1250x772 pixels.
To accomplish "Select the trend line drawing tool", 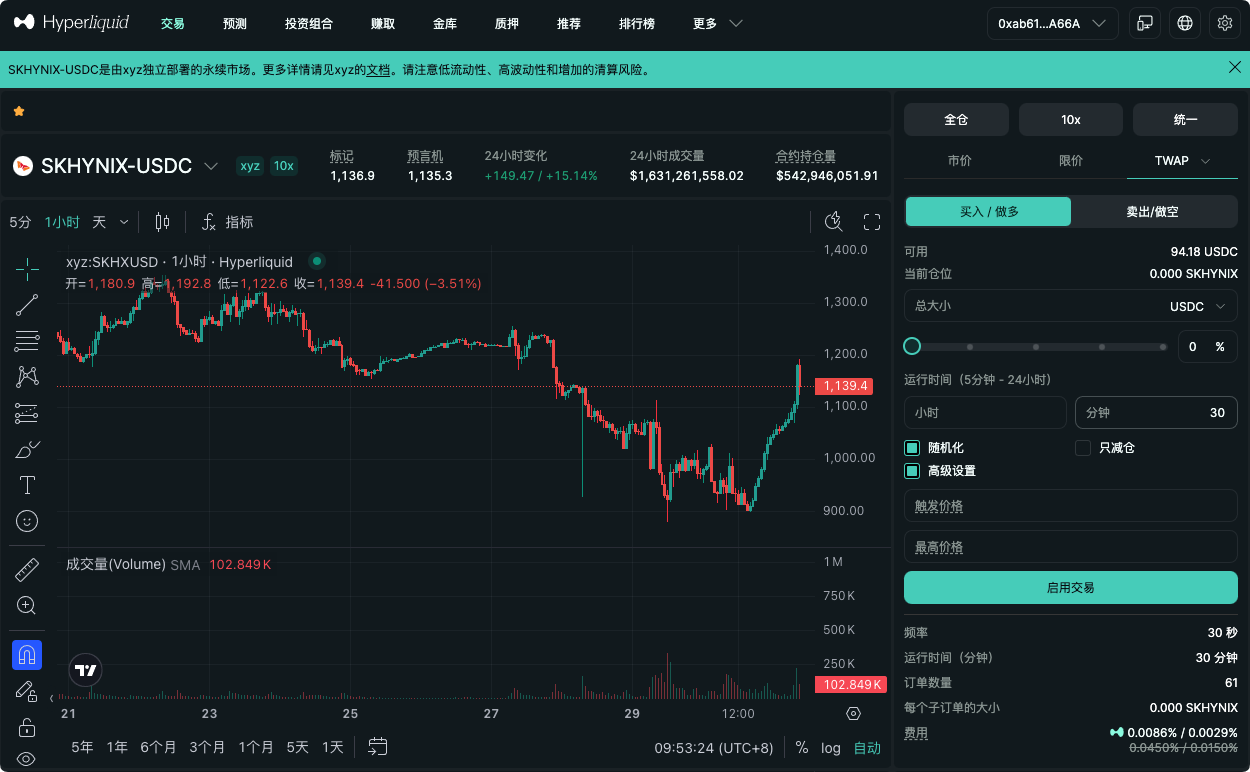I will 27,305.
